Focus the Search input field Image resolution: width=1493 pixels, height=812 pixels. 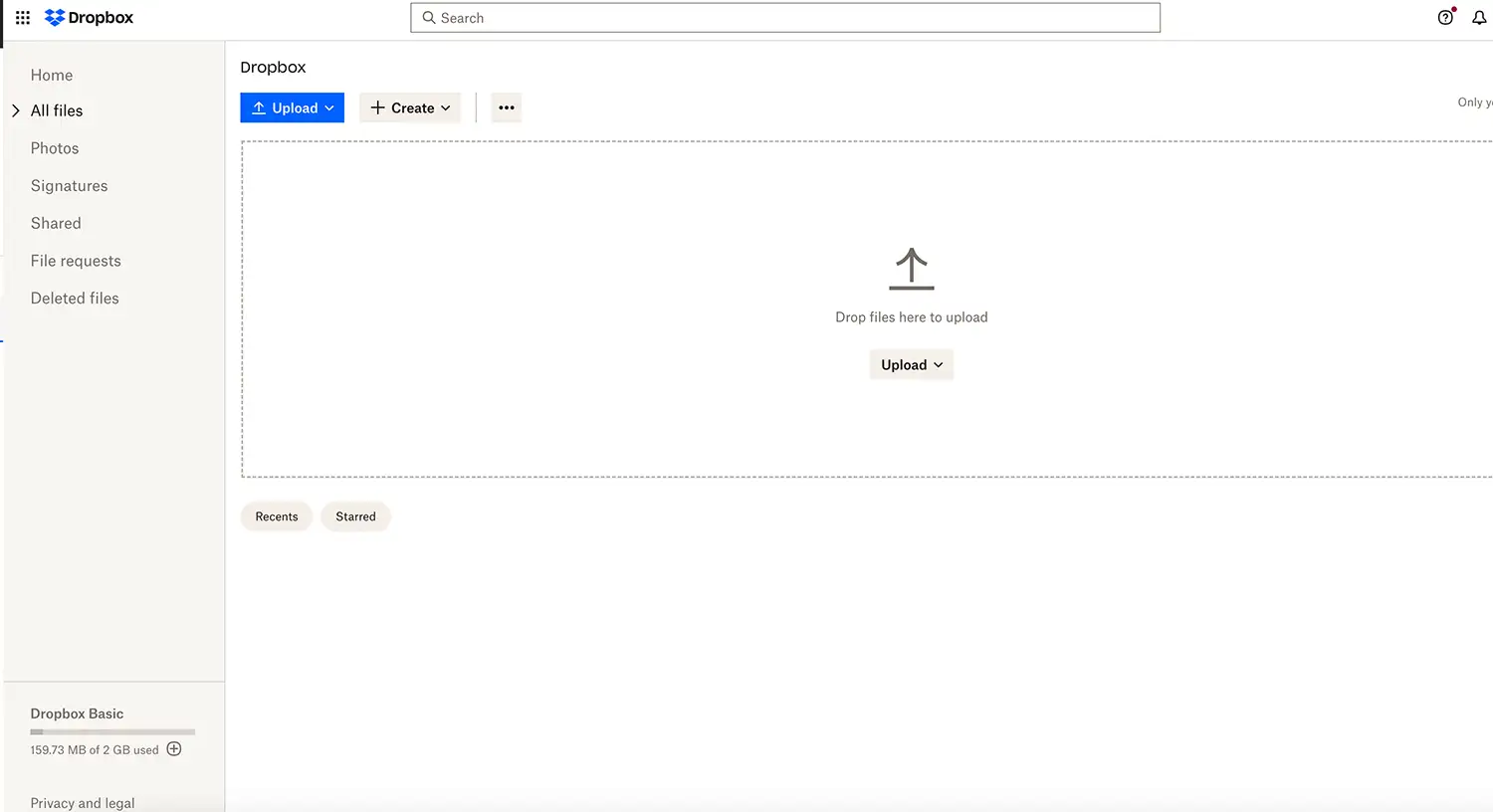pos(785,18)
